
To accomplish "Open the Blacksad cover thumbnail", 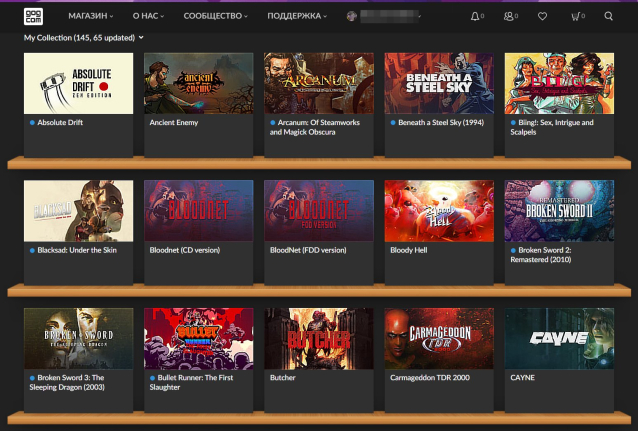I will (79, 211).
